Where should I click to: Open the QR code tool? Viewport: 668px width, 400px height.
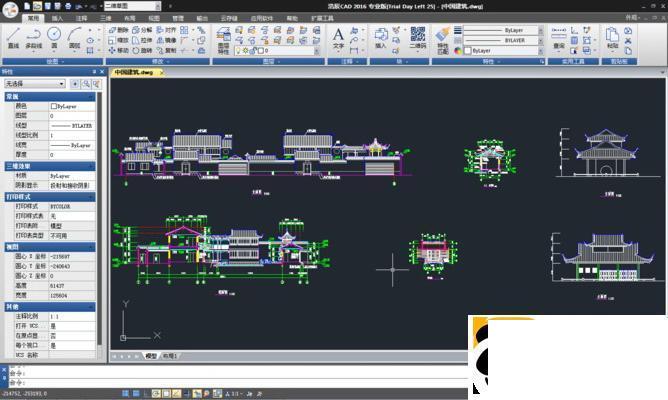(x=418, y=37)
